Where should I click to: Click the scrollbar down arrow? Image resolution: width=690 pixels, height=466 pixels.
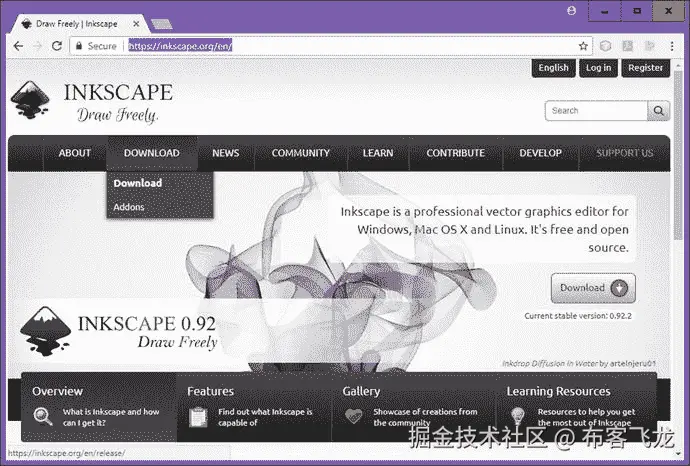click(x=678, y=453)
